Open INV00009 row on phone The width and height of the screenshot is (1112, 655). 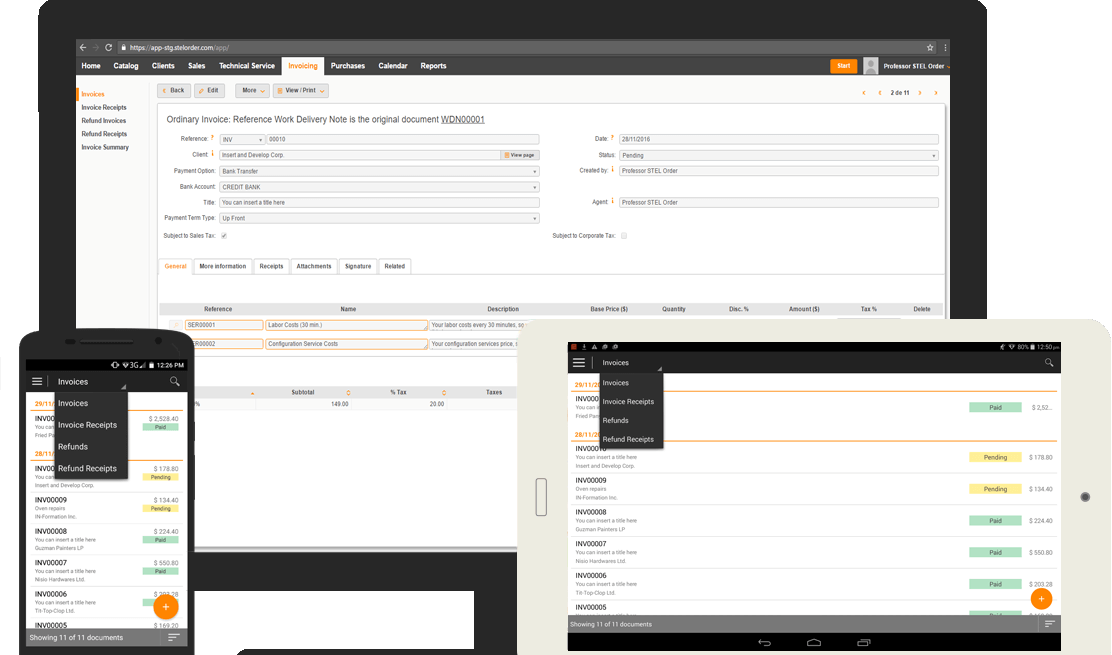coord(106,508)
